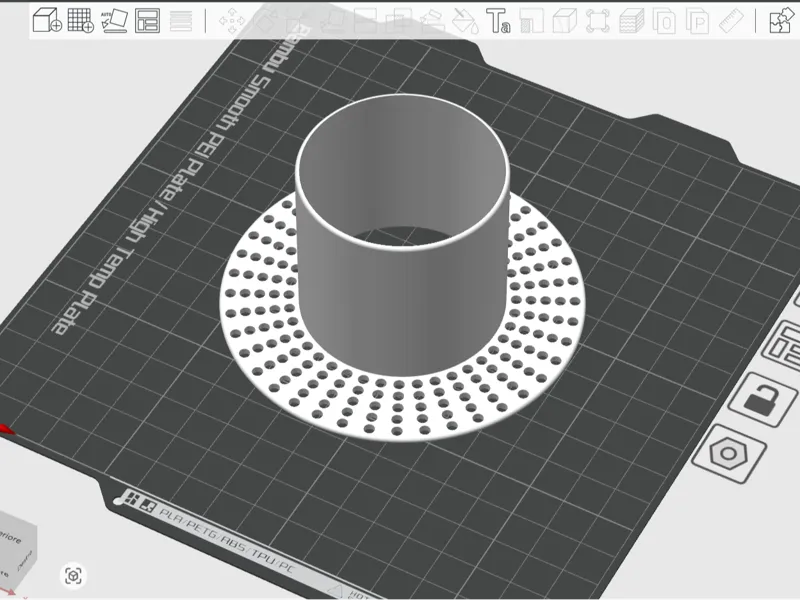Open the Support painting tool
Image resolution: width=800 pixels, height=600 pixels.
pos(432,20)
